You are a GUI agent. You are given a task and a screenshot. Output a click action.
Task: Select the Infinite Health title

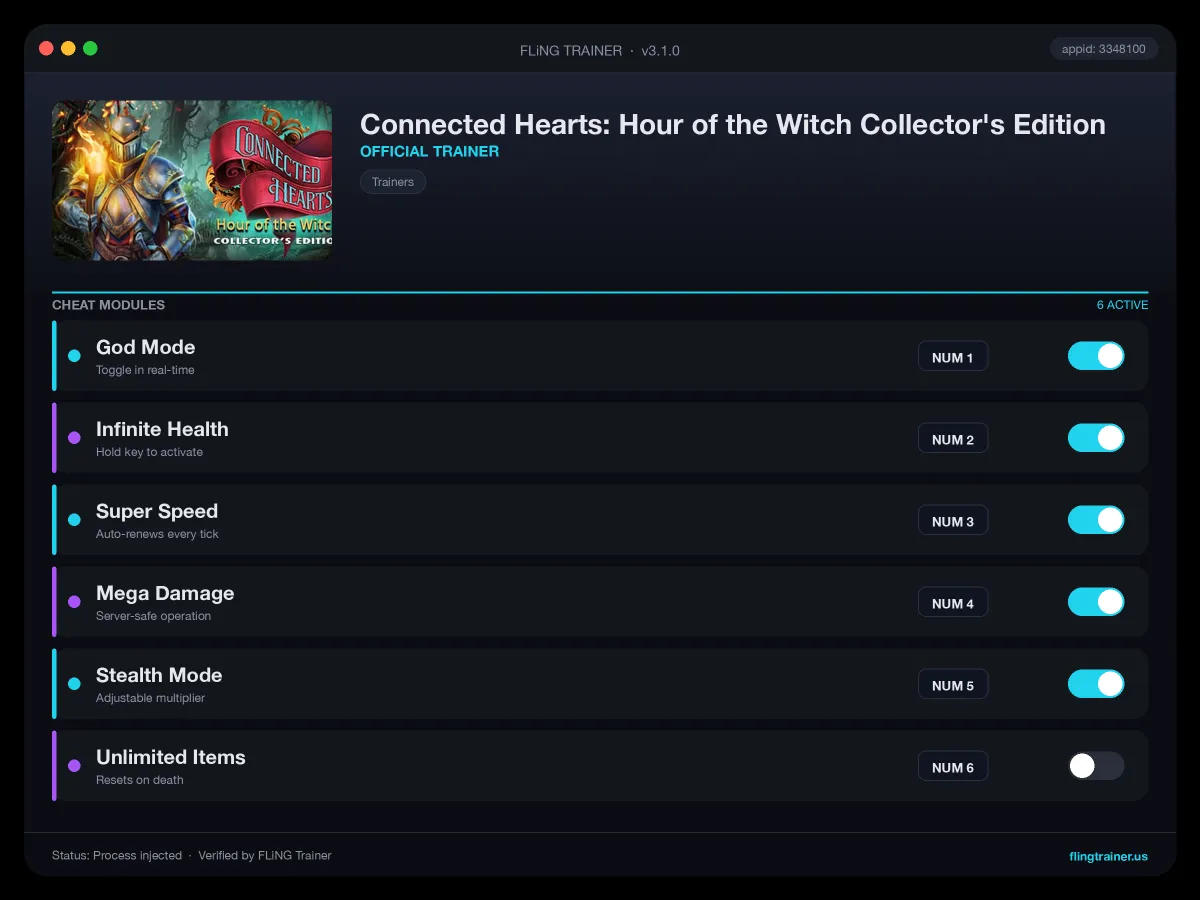(x=162, y=429)
